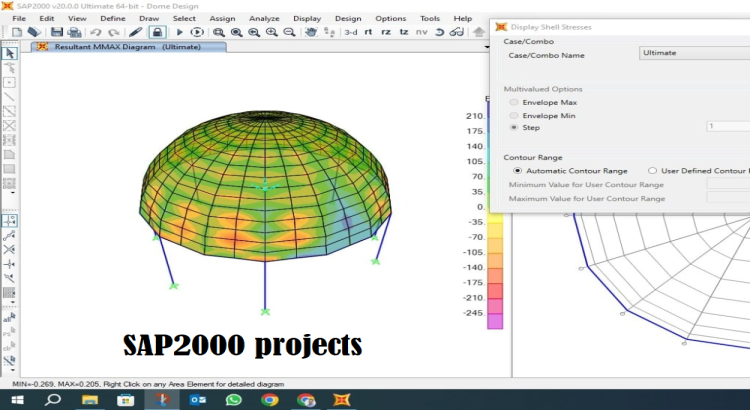Image resolution: width=750 pixels, height=410 pixels.
Task: Open the Display menu
Action: click(307, 18)
